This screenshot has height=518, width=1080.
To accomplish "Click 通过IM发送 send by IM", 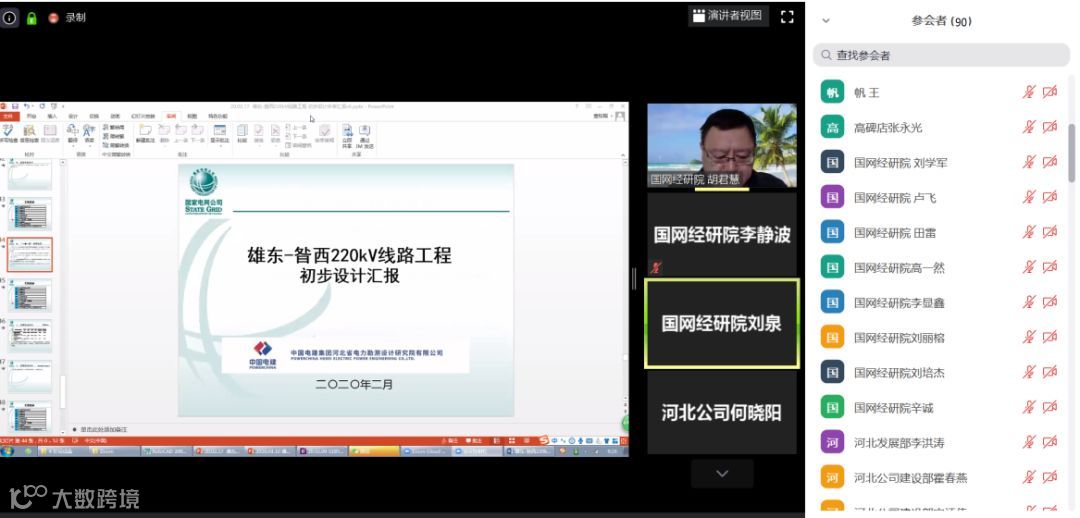I will coord(365,137).
